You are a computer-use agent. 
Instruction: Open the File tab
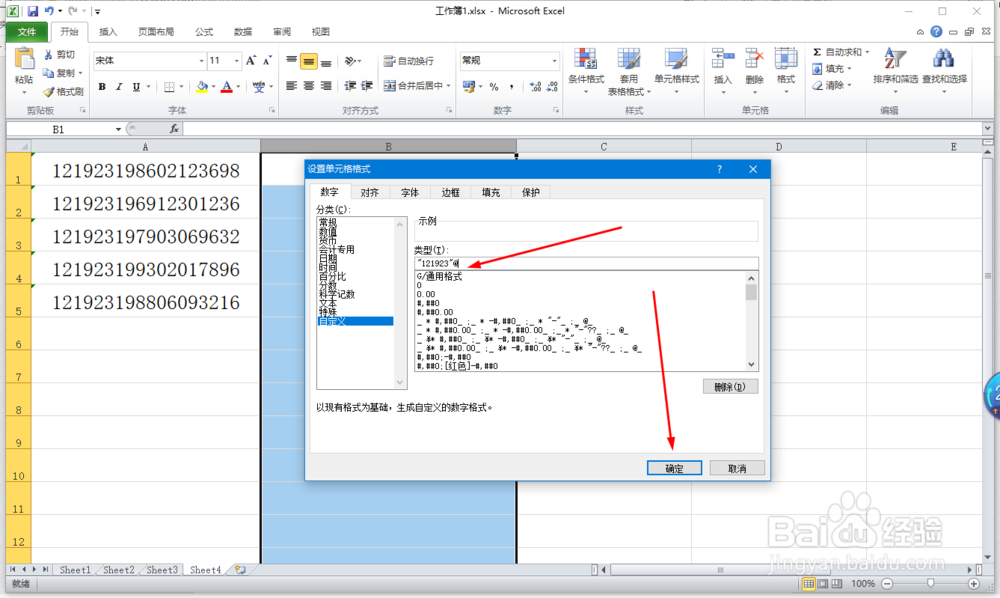click(26, 32)
